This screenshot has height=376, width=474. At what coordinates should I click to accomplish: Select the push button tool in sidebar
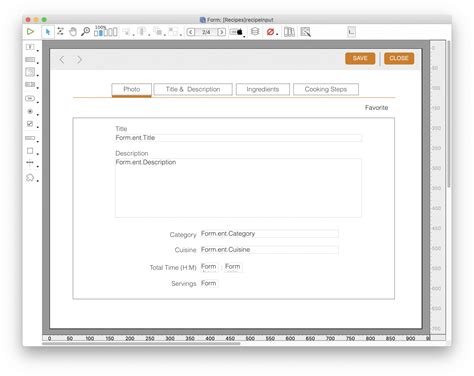(x=30, y=98)
